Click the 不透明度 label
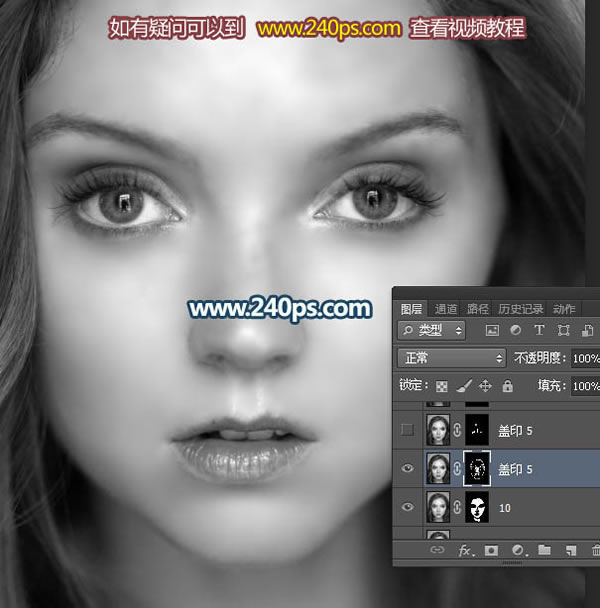This screenshot has height=608, width=600. [x=540, y=358]
